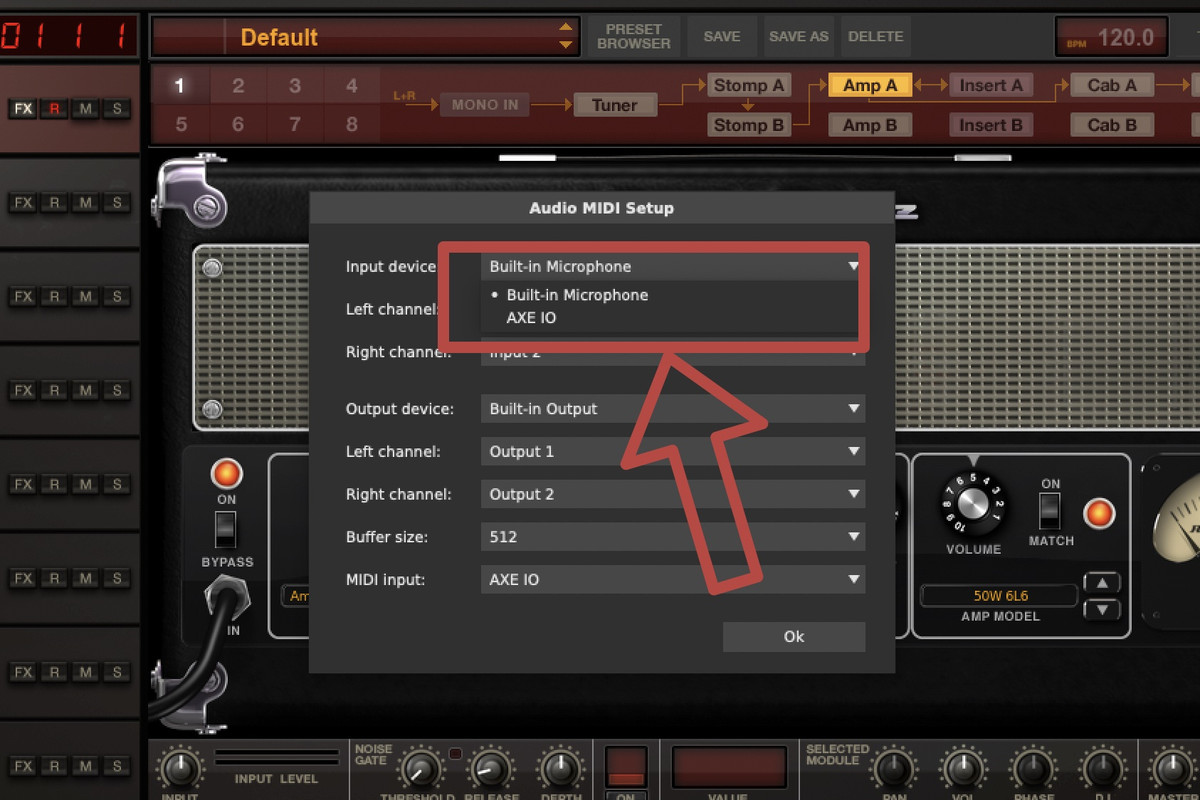Solo the second track row
The image size is (1200, 800).
pos(117,203)
